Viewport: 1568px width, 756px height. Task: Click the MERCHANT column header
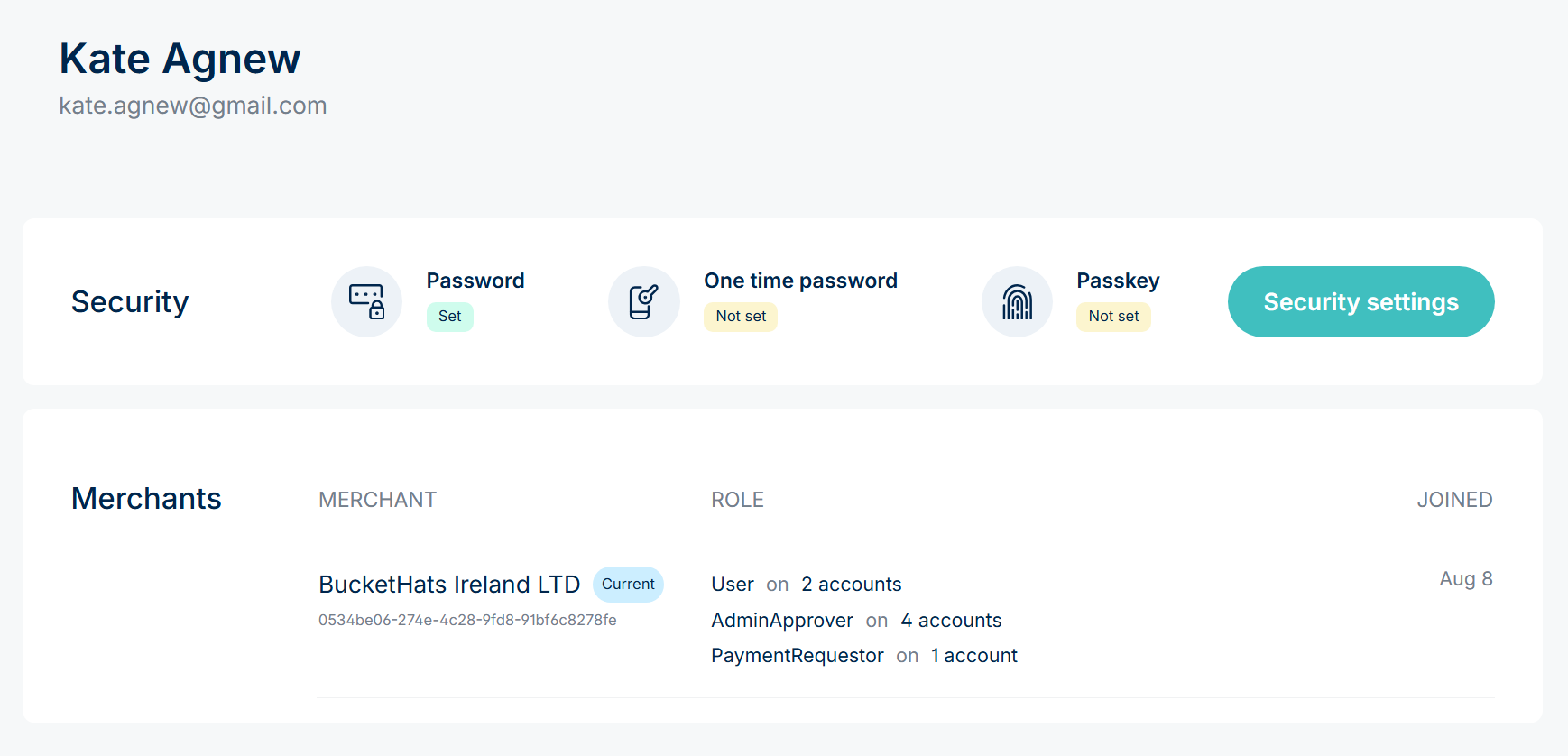point(377,500)
